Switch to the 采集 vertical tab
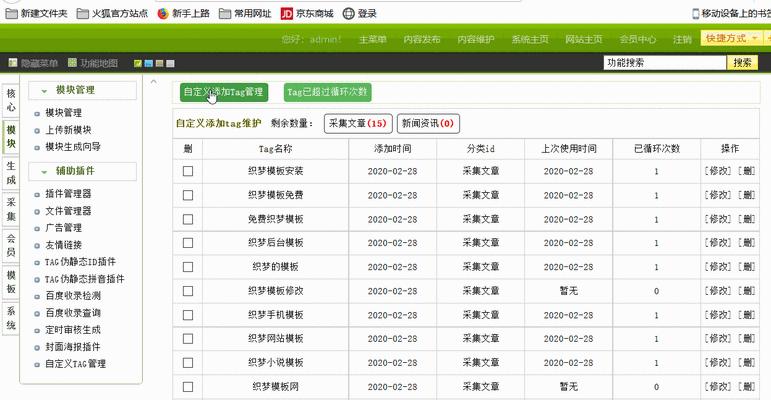The height and width of the screenshot is (400, 771). pos(11,209)
